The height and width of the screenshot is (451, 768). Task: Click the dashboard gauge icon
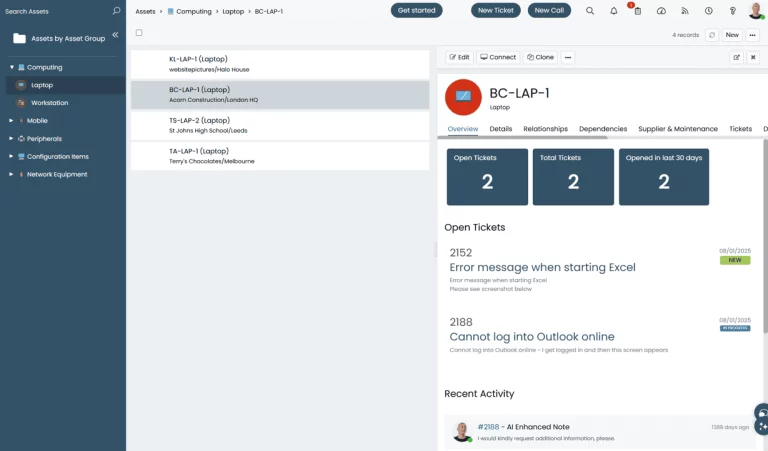click(x=661, y=11)
